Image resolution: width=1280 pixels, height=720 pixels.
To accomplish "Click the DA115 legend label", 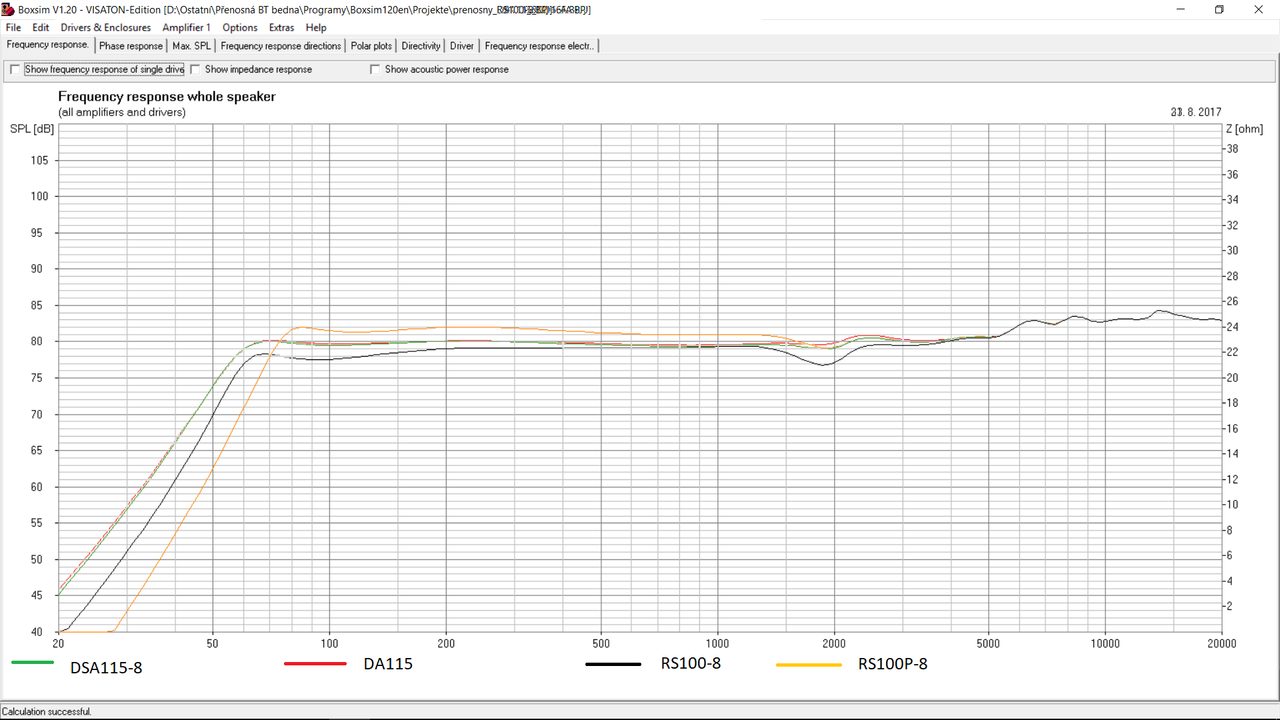I will click(x=388, y=663).
